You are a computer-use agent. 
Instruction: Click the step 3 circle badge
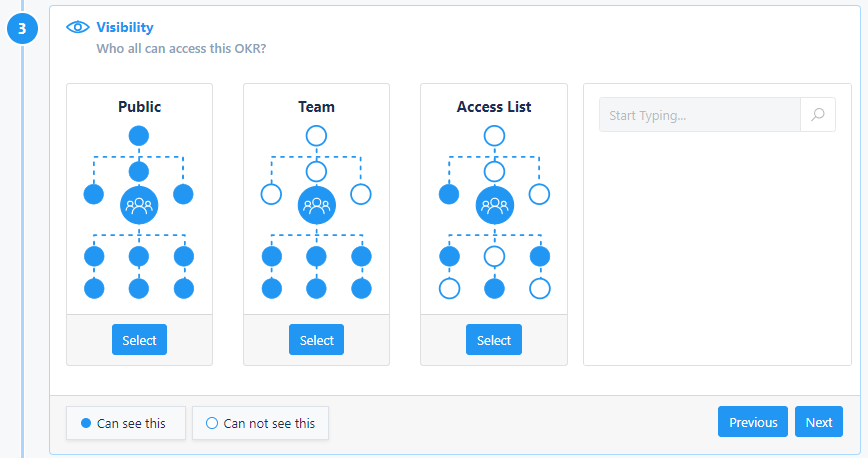pos(22,29)
